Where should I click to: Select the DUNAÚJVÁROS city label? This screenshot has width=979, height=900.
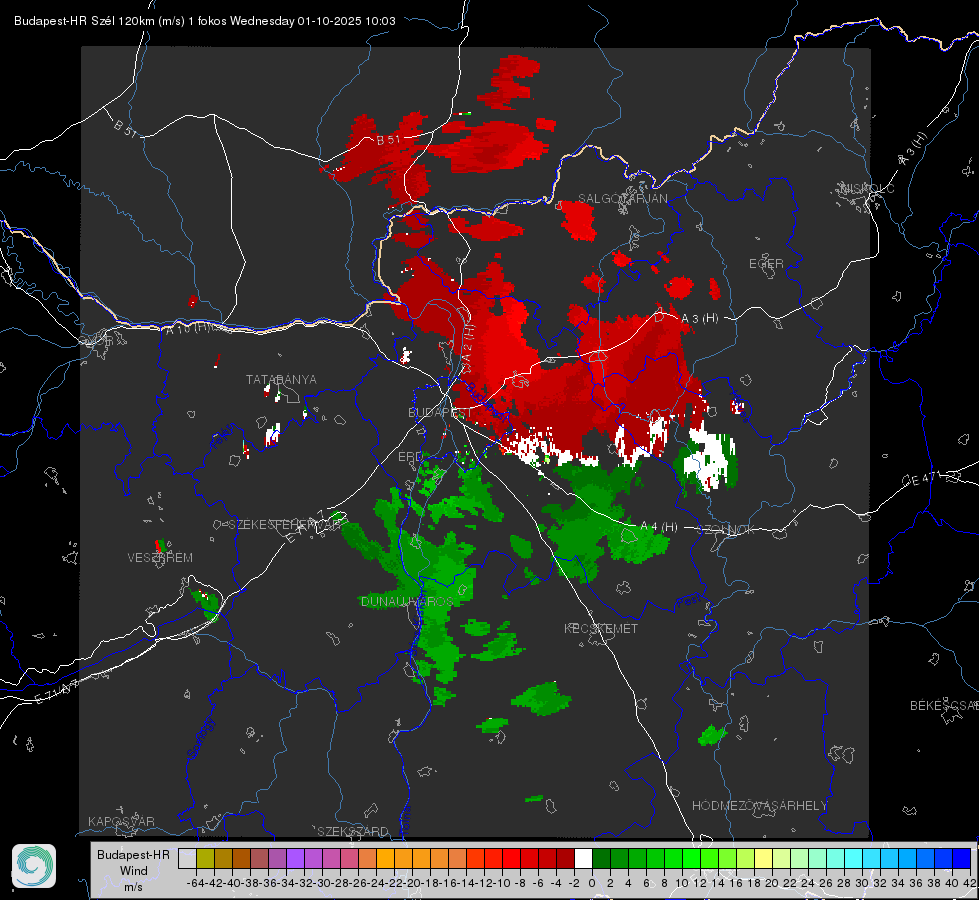coord(407,601)
